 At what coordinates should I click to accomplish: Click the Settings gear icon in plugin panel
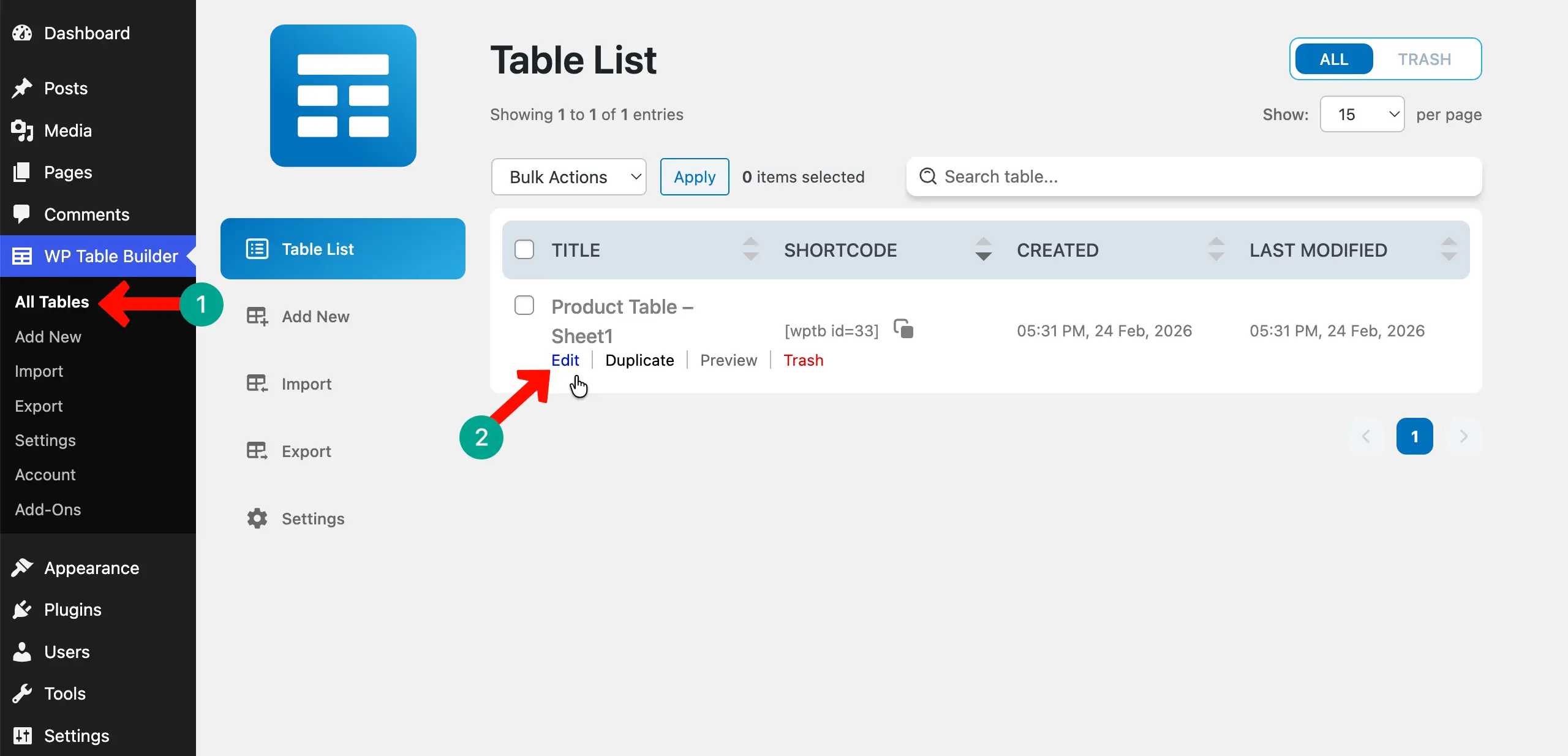(257, 518)
